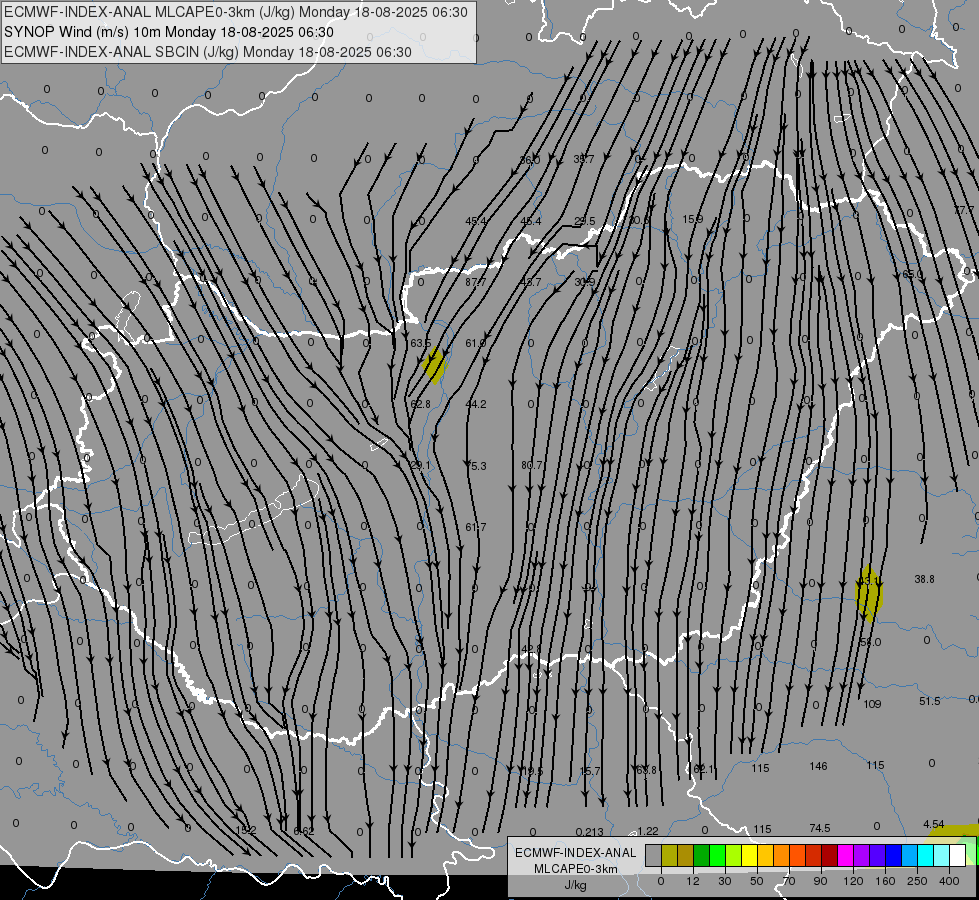Select the 29.1 grid value
Viewport: 979px width, 900px height.
(420, 465)
